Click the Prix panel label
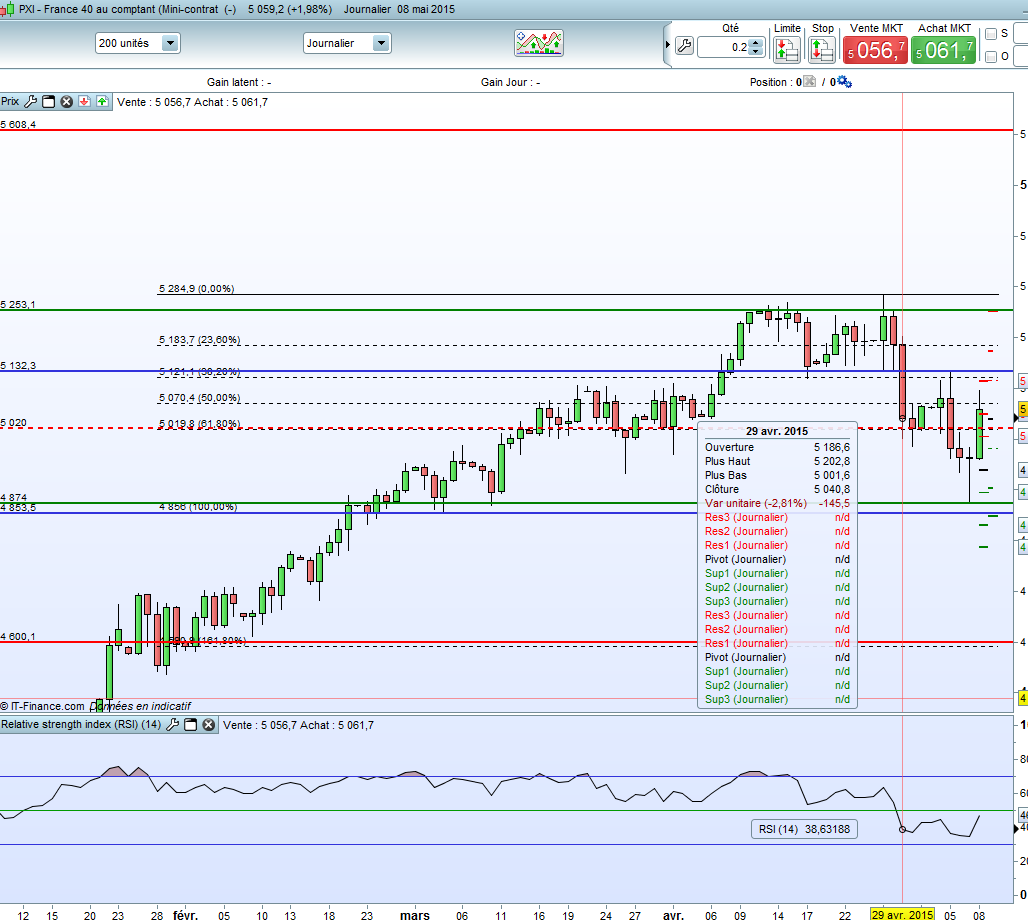 (x=10, y=101)
